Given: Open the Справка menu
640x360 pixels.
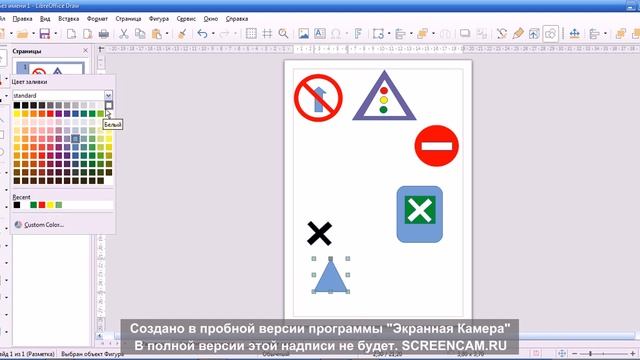Looking at the screenshot, I should pyautogui.click(x=237, y=19).
